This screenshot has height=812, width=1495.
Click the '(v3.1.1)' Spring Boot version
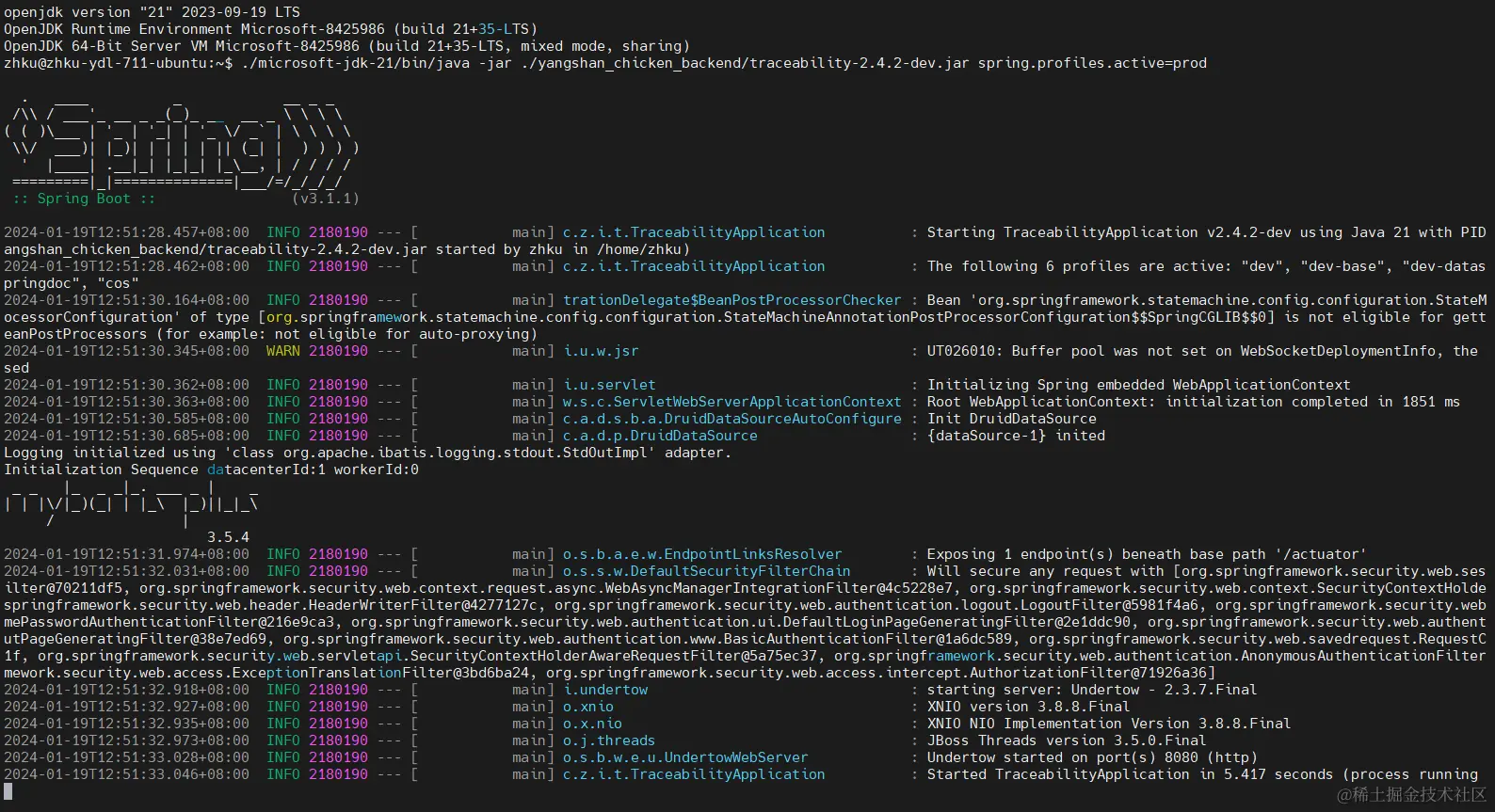326,199
